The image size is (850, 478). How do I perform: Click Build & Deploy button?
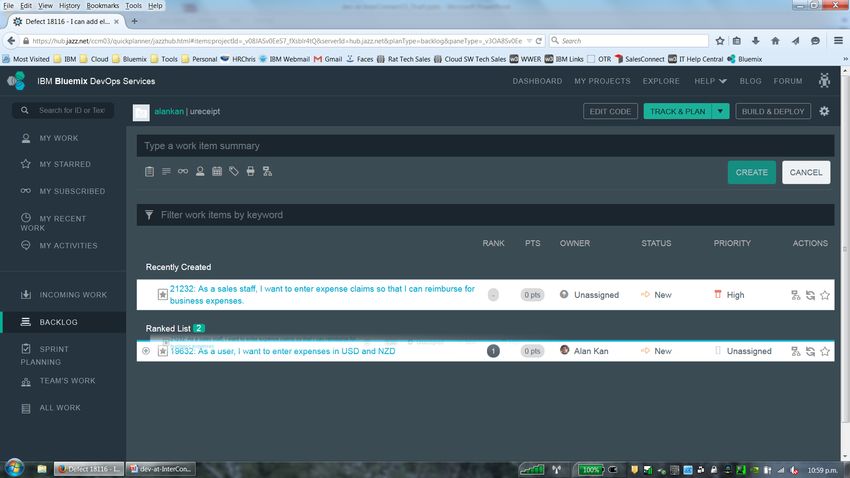tap(773, 111)
